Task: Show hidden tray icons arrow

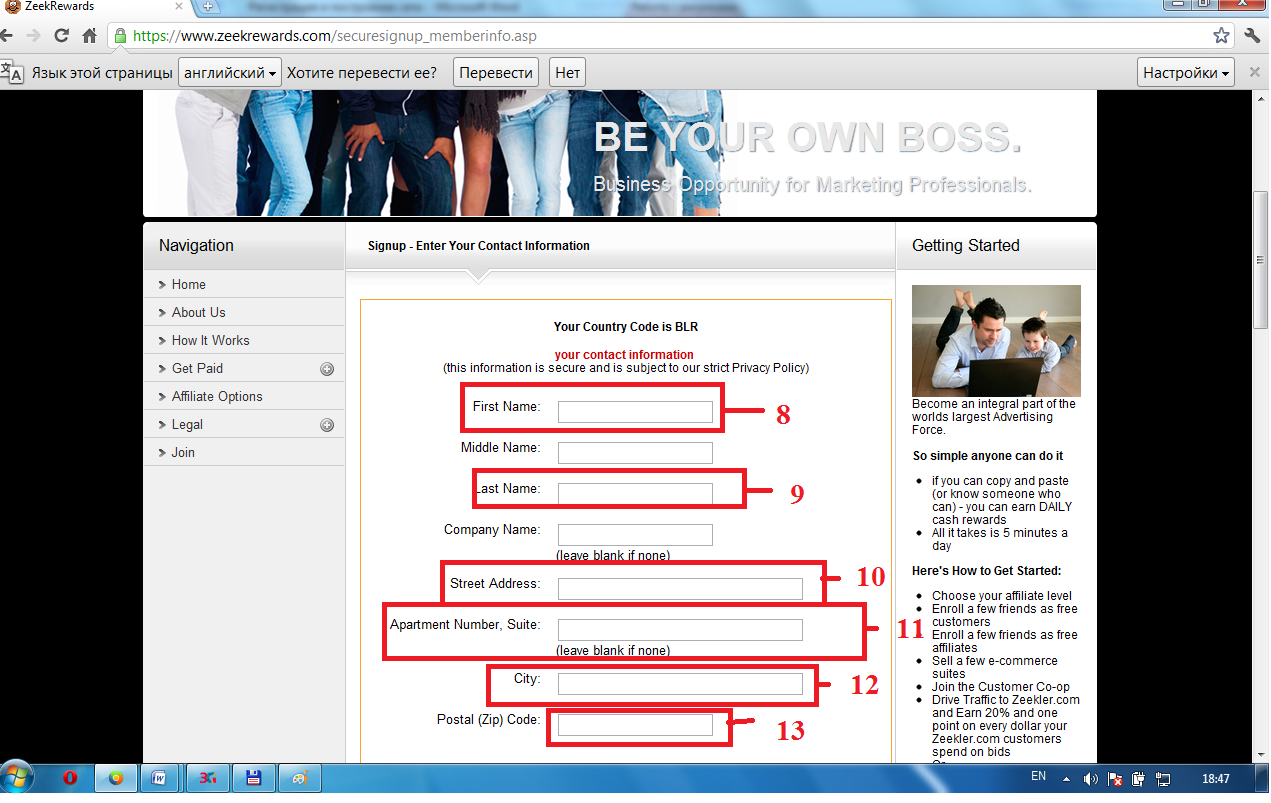Action: 1067,778
